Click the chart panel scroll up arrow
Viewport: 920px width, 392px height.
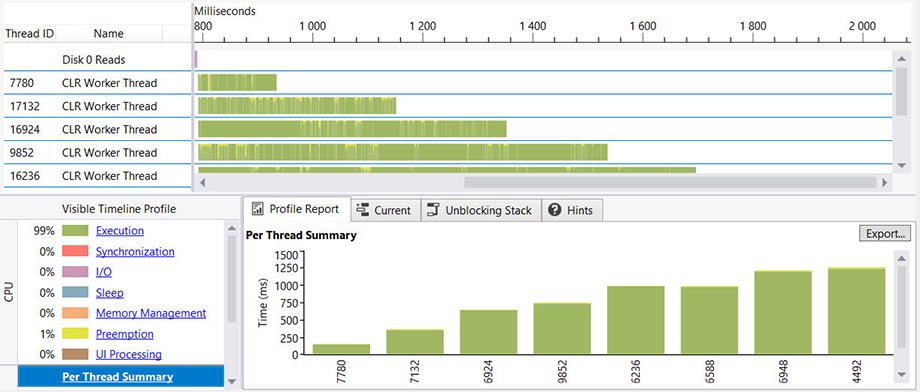pos(902,257)
